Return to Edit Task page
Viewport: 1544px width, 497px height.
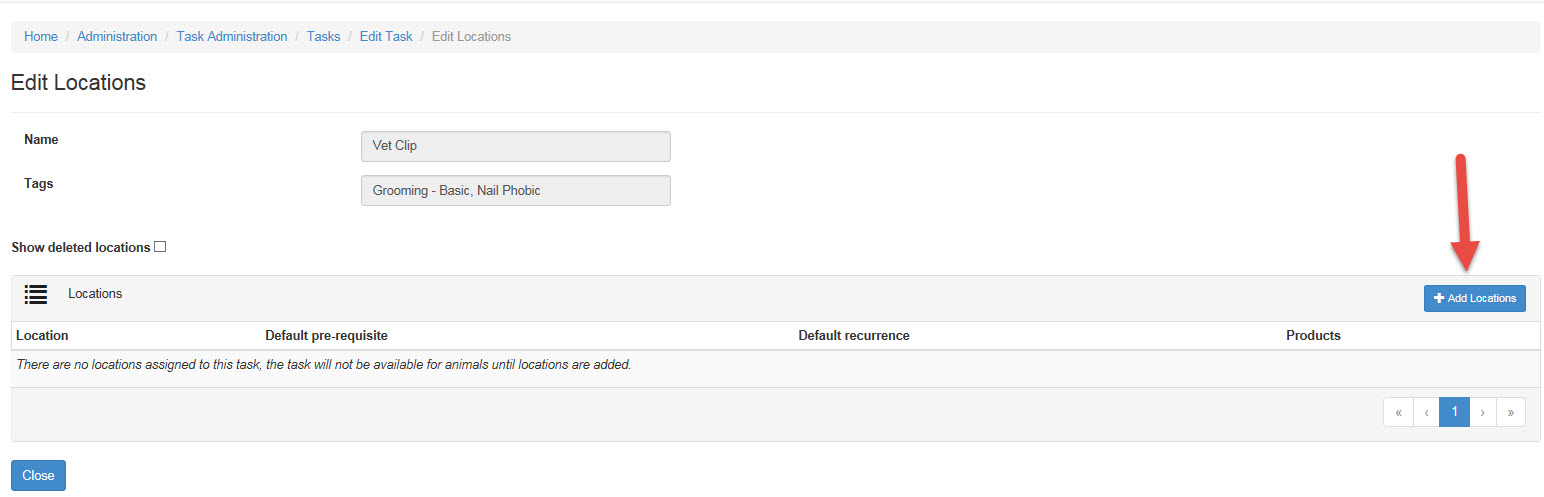click(x=386, y=37)
